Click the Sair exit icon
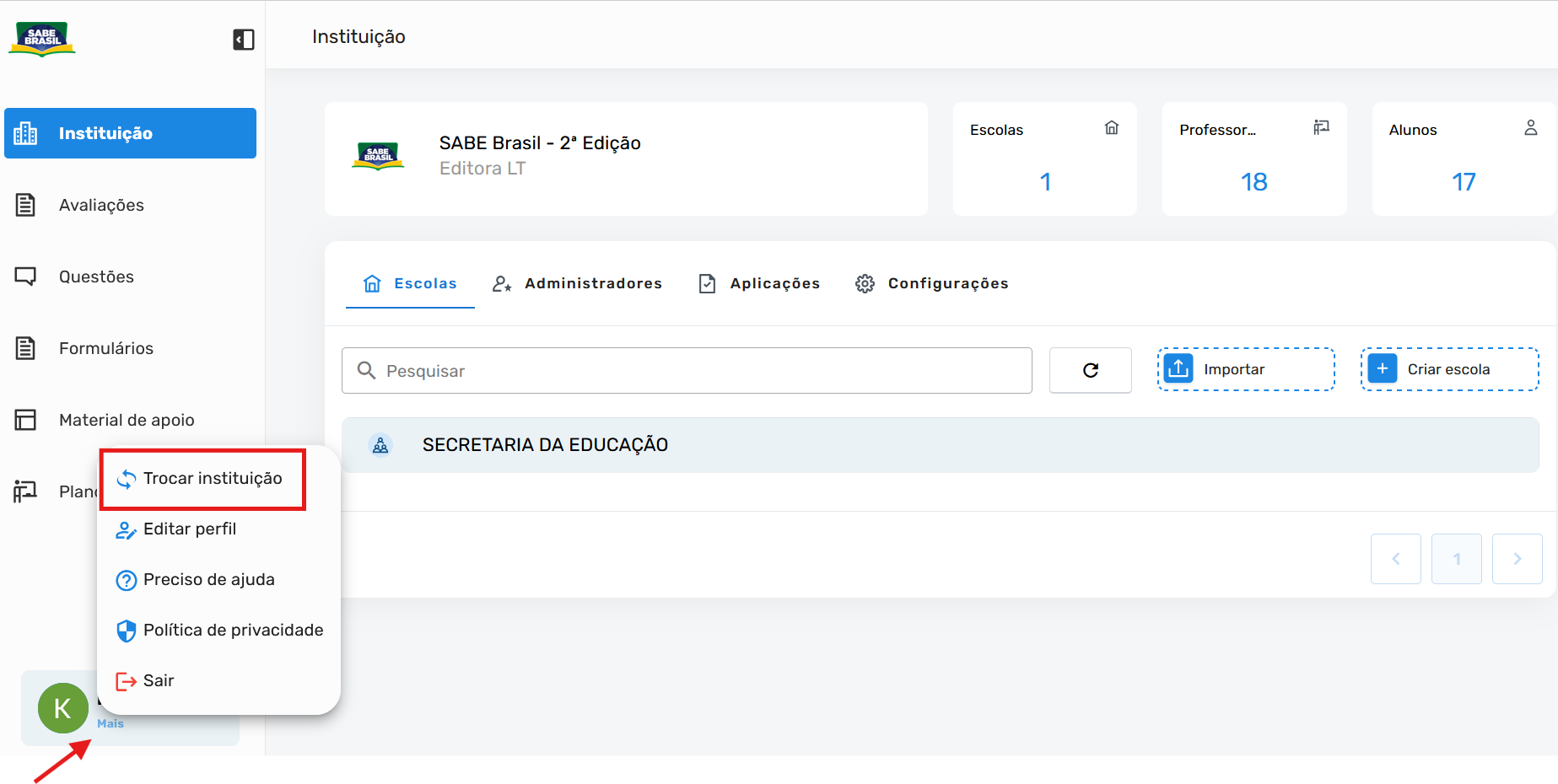This screenshot has width=1558, height=784. click(127, 682)
